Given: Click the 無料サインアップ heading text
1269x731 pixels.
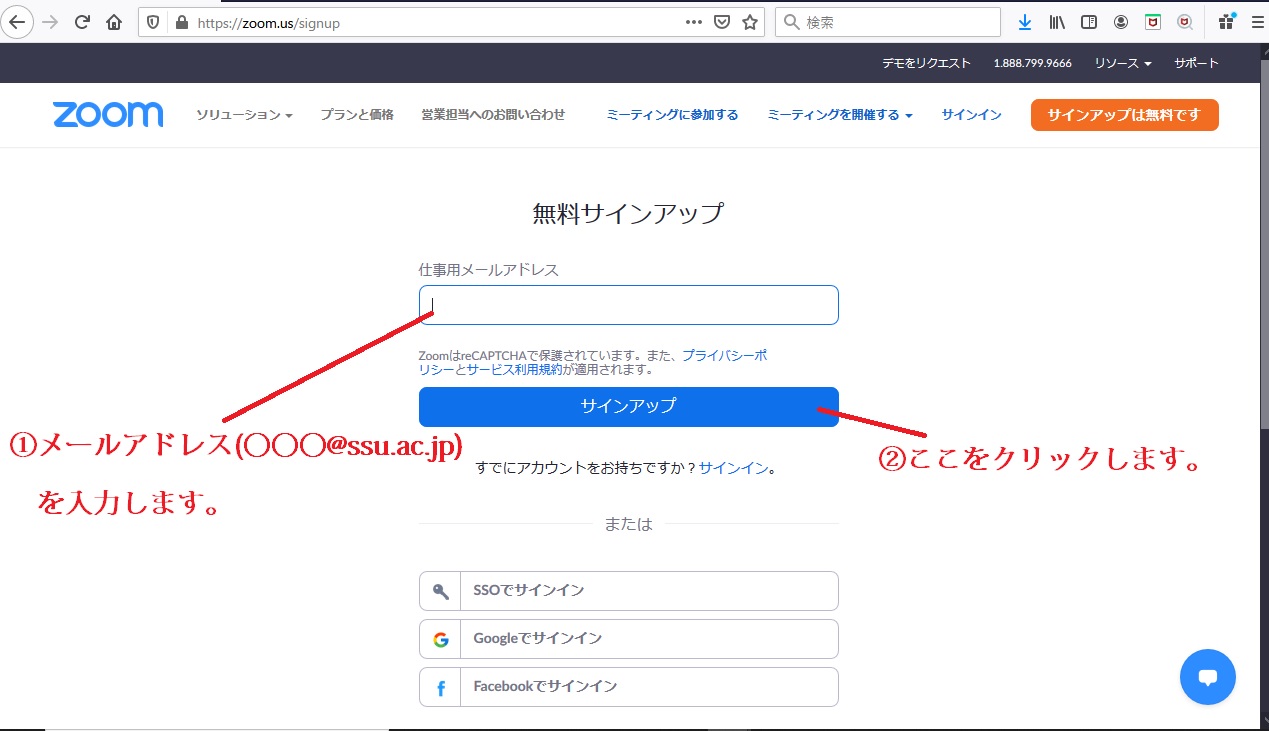Looking at the screenshot, I should (x=628, y=214).
